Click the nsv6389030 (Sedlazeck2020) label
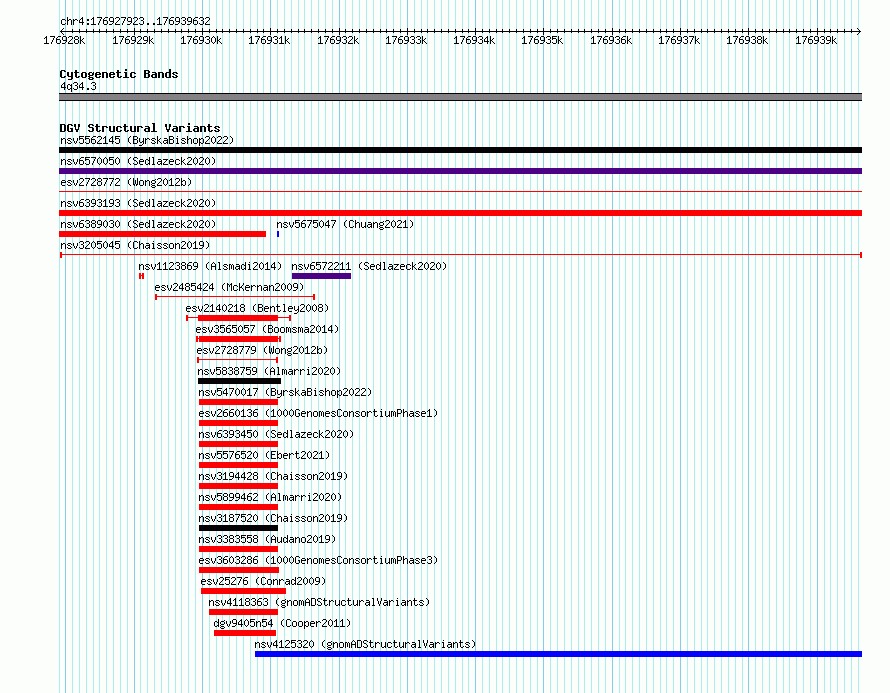The image size is (890, 693). click(138, 224)
